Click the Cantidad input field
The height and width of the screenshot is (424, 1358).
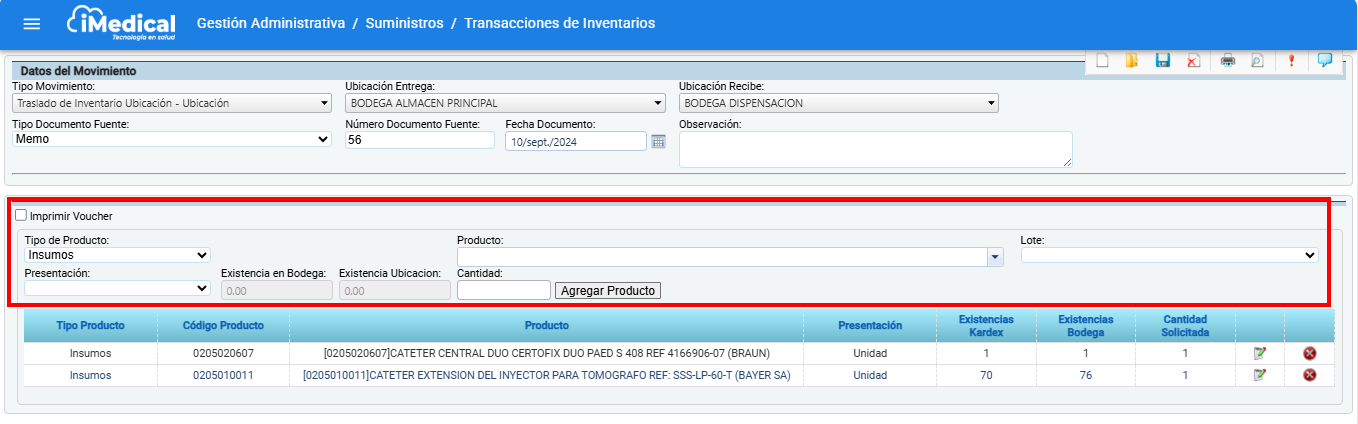tap(503, 290)
